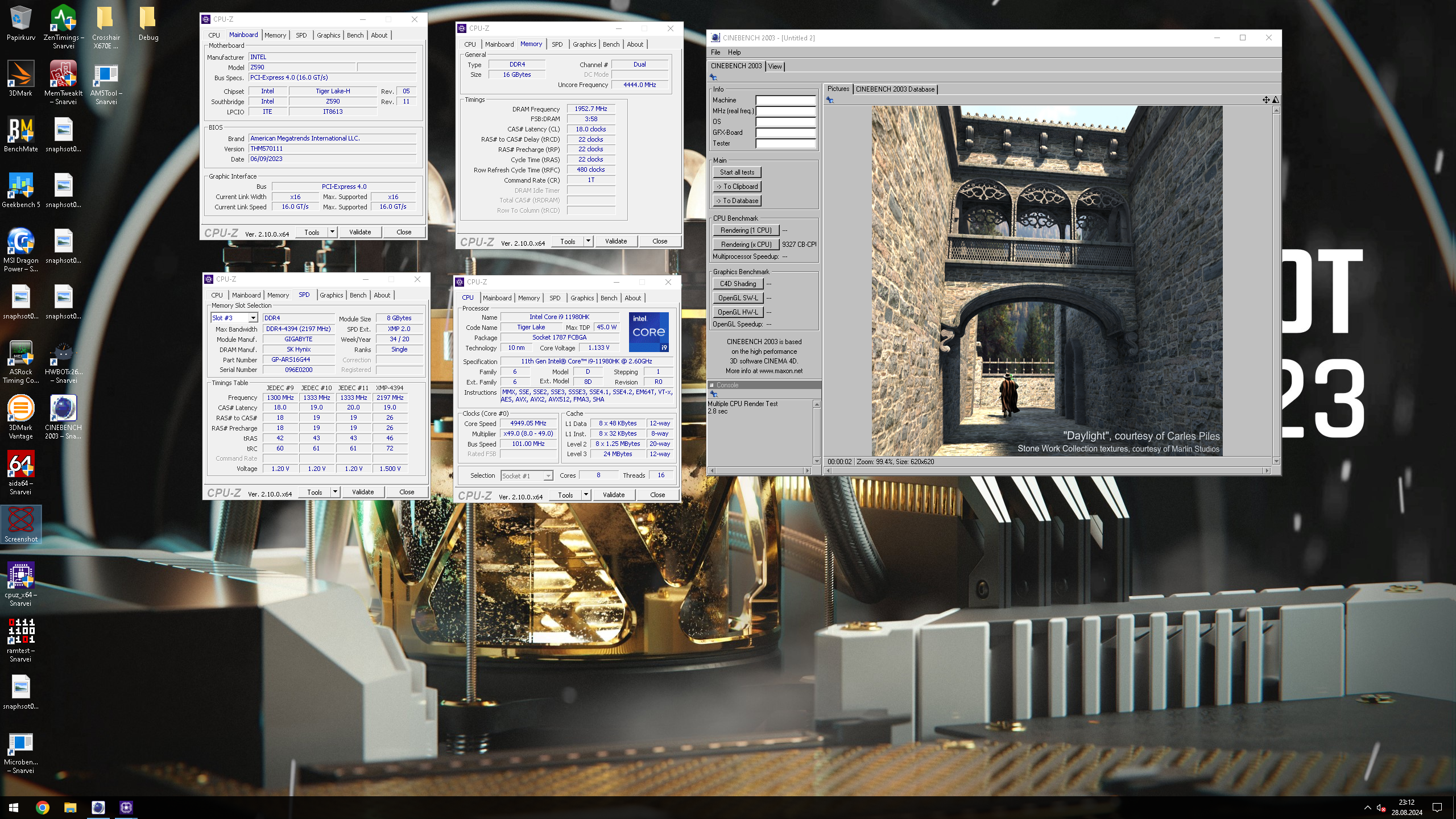Run Rendering (x CPU) benchmark
The height and width of the screenshot is (819, 1456).
[x=746, y=245]
